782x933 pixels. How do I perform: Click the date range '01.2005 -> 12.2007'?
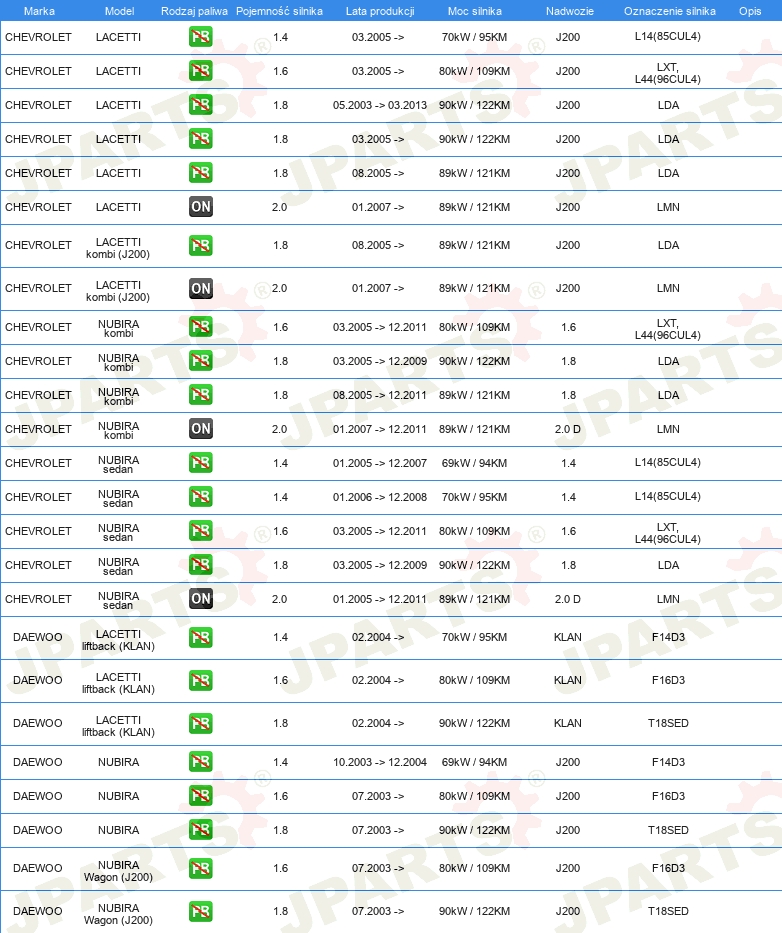pos(380,463)
